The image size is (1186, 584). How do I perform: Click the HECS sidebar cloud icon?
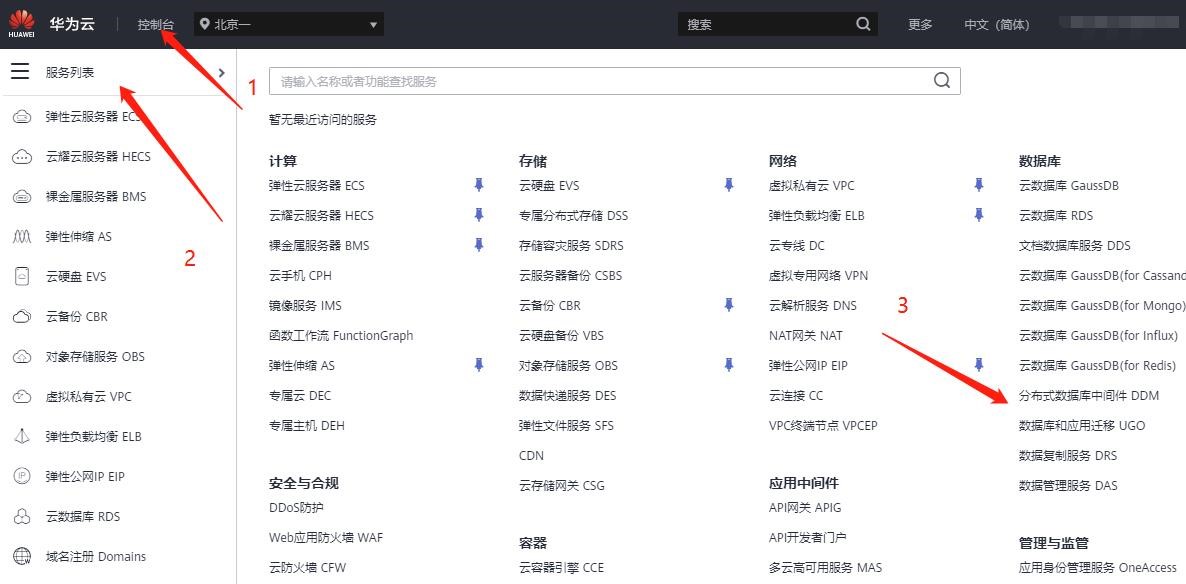point(23,157)
